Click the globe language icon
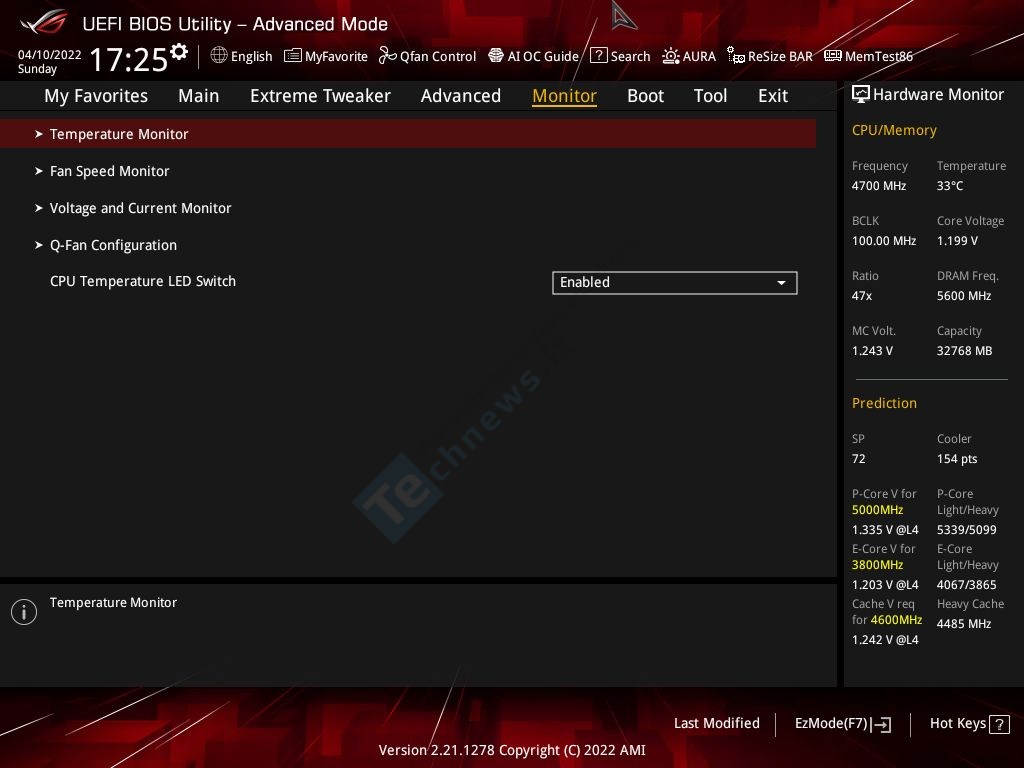 [x=219, y=56]
